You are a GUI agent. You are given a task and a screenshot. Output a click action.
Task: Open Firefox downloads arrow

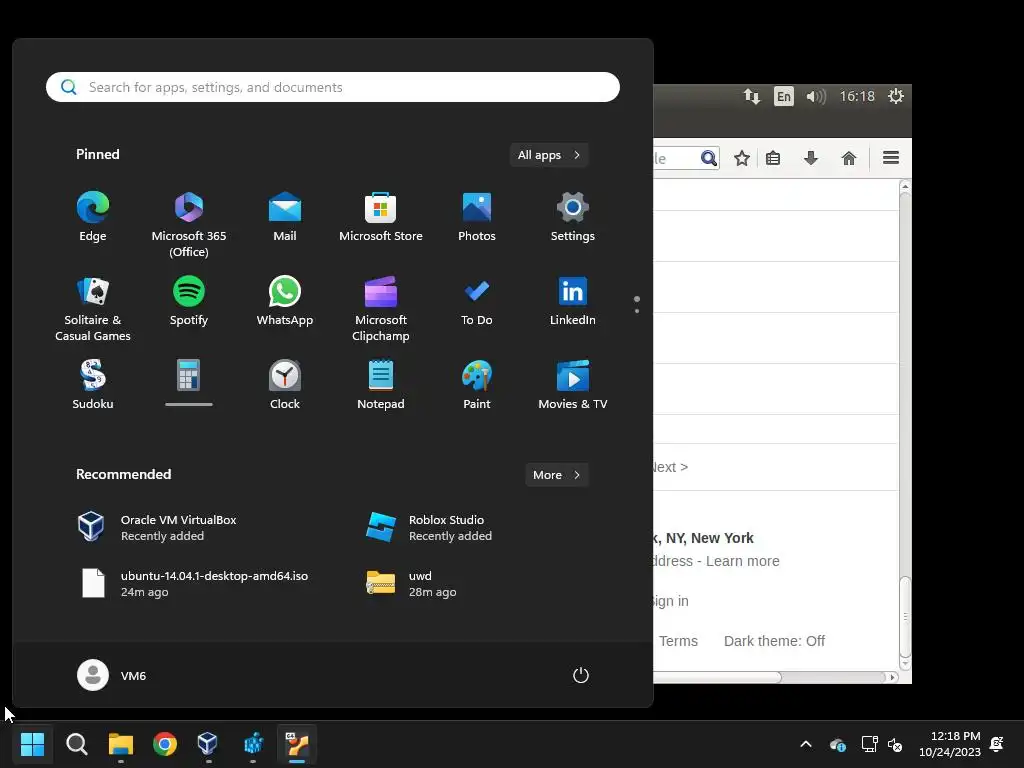tap(811, 158)
